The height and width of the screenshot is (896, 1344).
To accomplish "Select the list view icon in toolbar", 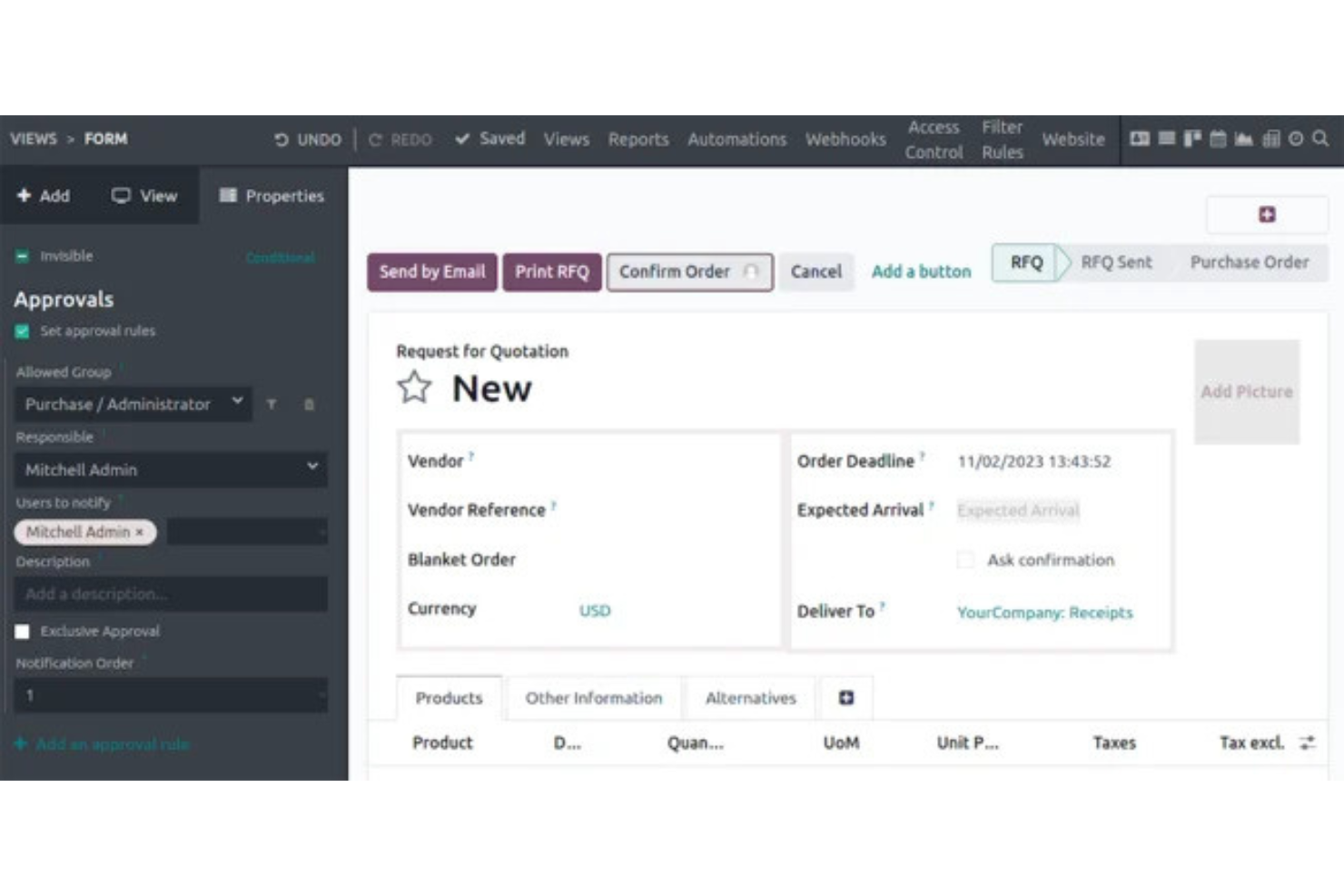I will point(1166,139).
